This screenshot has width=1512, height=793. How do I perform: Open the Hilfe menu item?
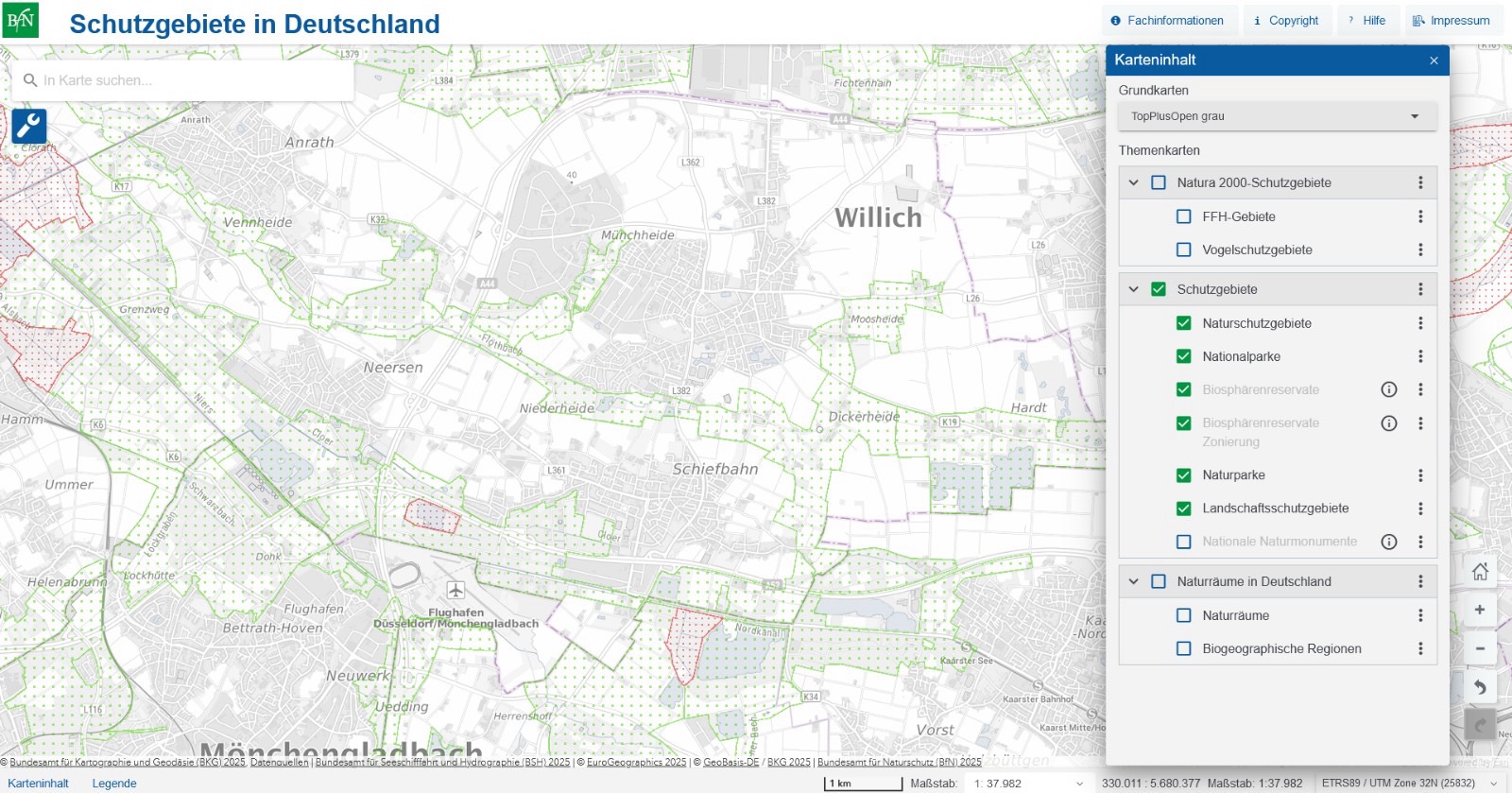[x=1366, y=20]
